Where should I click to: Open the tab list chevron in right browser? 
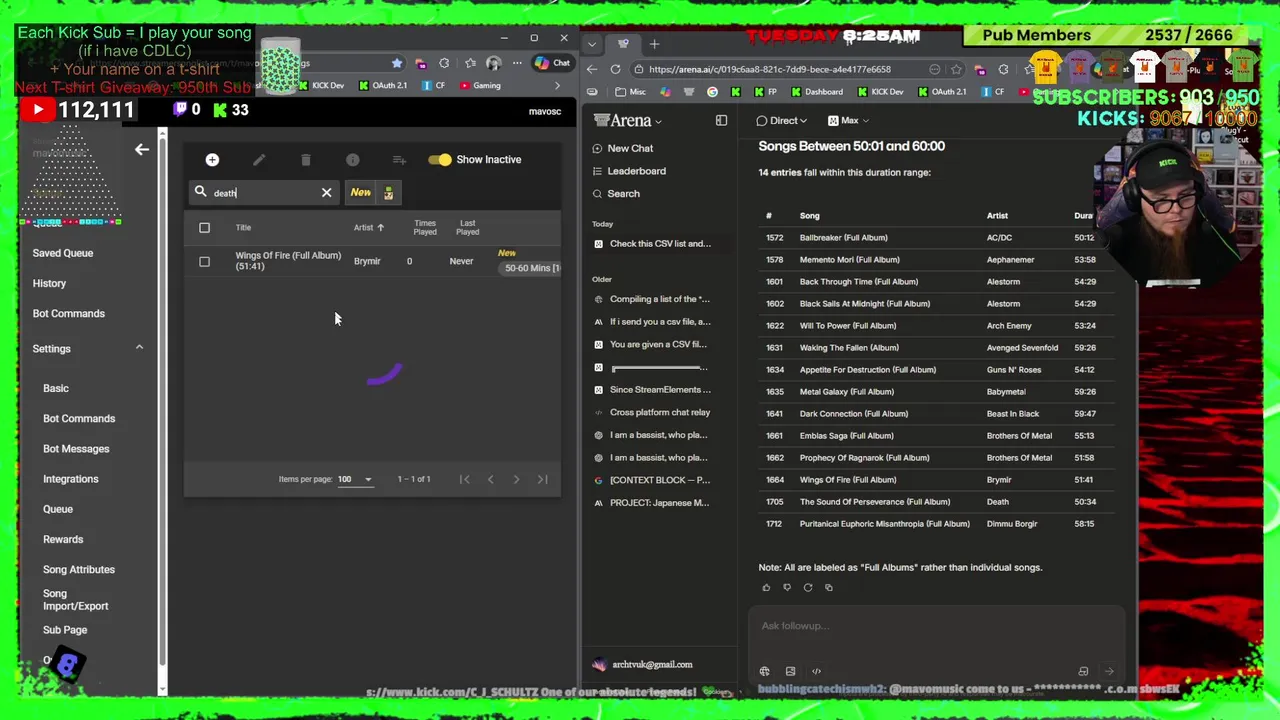[592, 44]
